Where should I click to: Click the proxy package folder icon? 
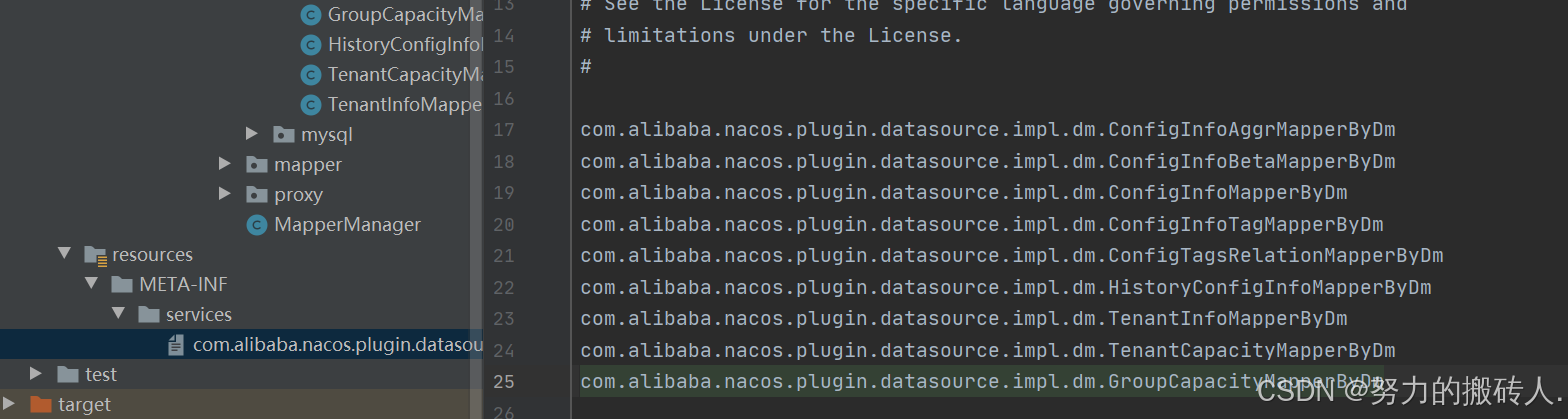click(x=257, y=194)
